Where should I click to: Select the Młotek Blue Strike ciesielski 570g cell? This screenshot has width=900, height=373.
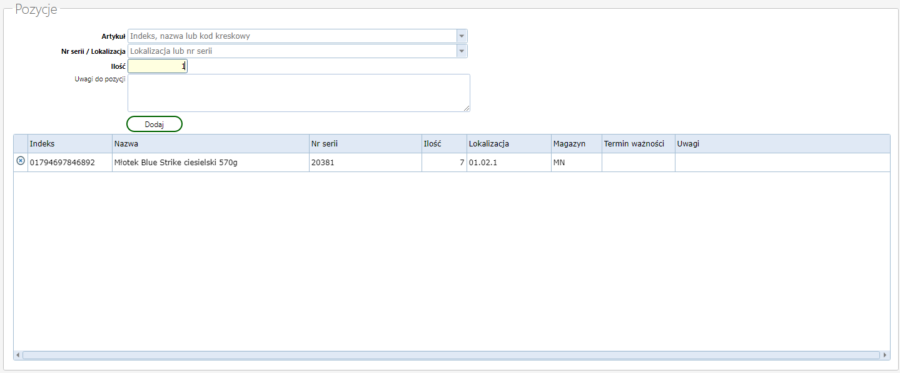pos(211,162)
